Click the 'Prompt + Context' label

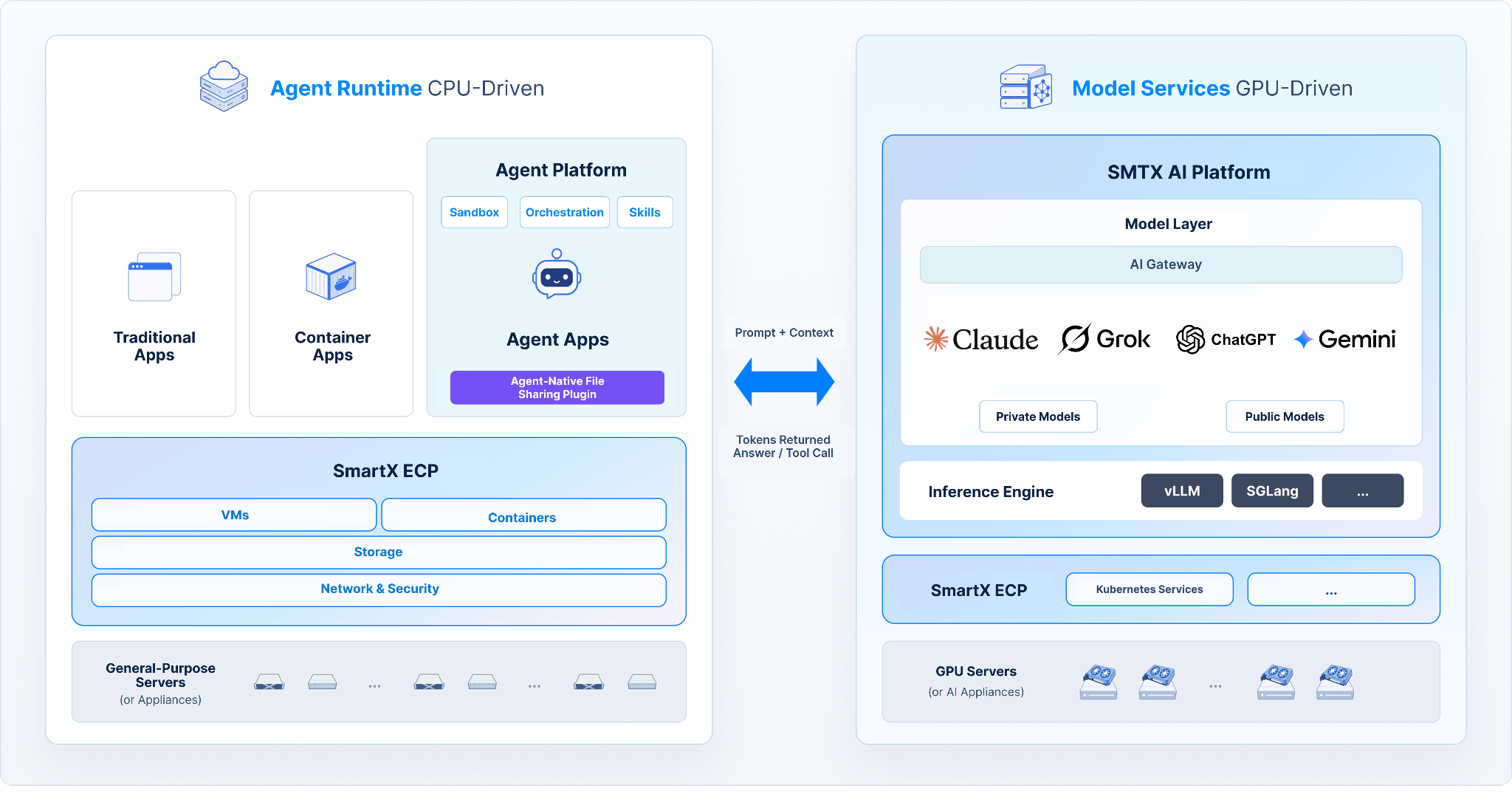coord(784,333)
